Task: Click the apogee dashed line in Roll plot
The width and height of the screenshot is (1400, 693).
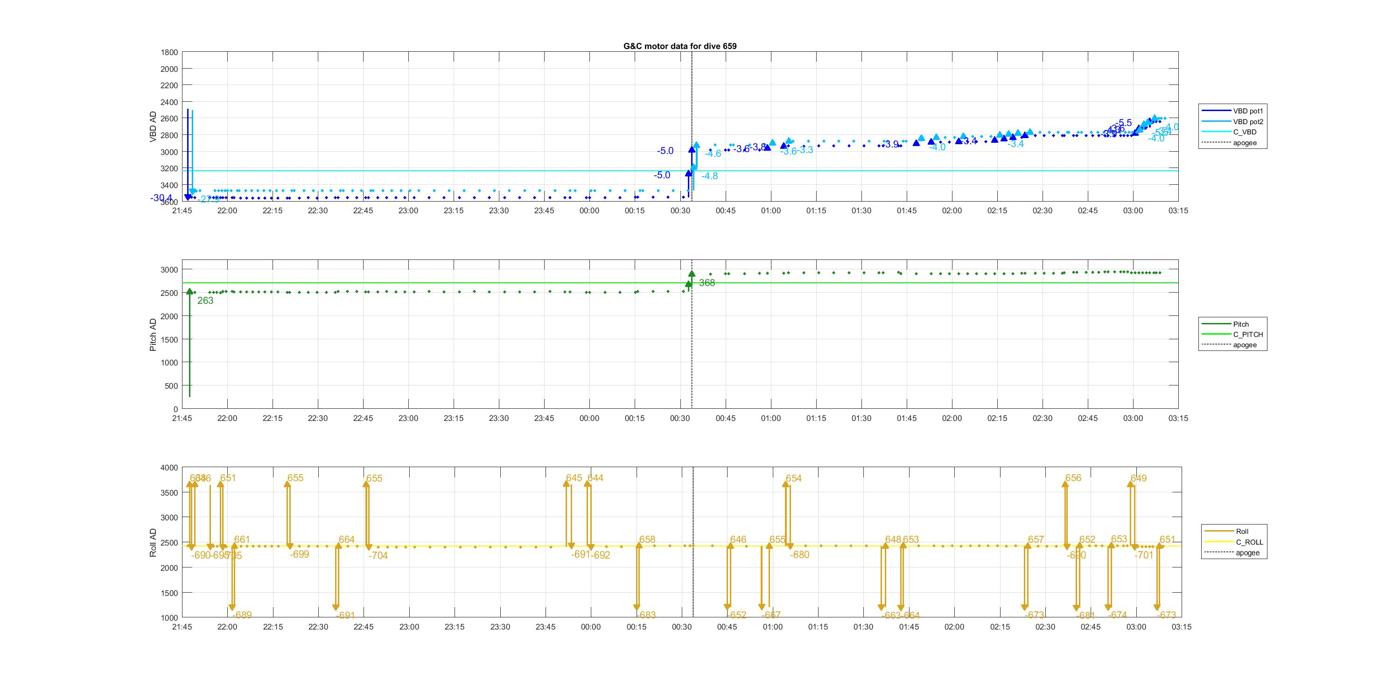Action: tap(693, 543)
